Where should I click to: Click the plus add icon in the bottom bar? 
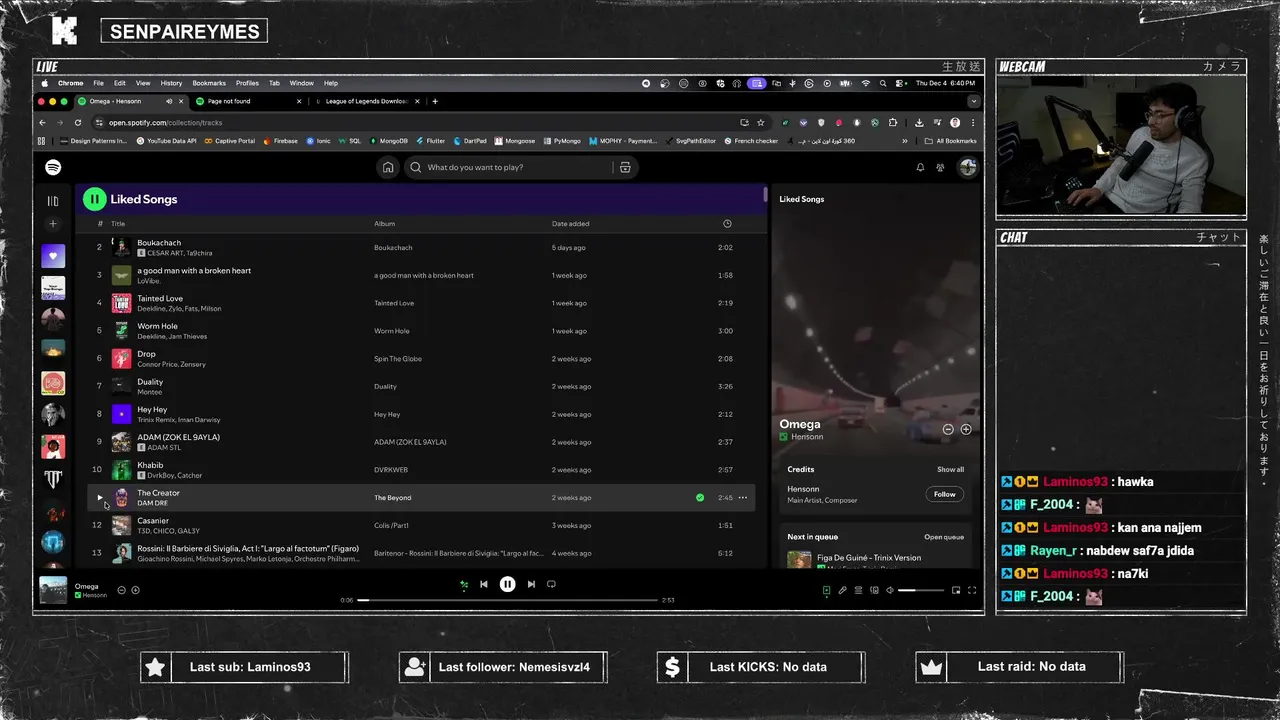point(135,590)
